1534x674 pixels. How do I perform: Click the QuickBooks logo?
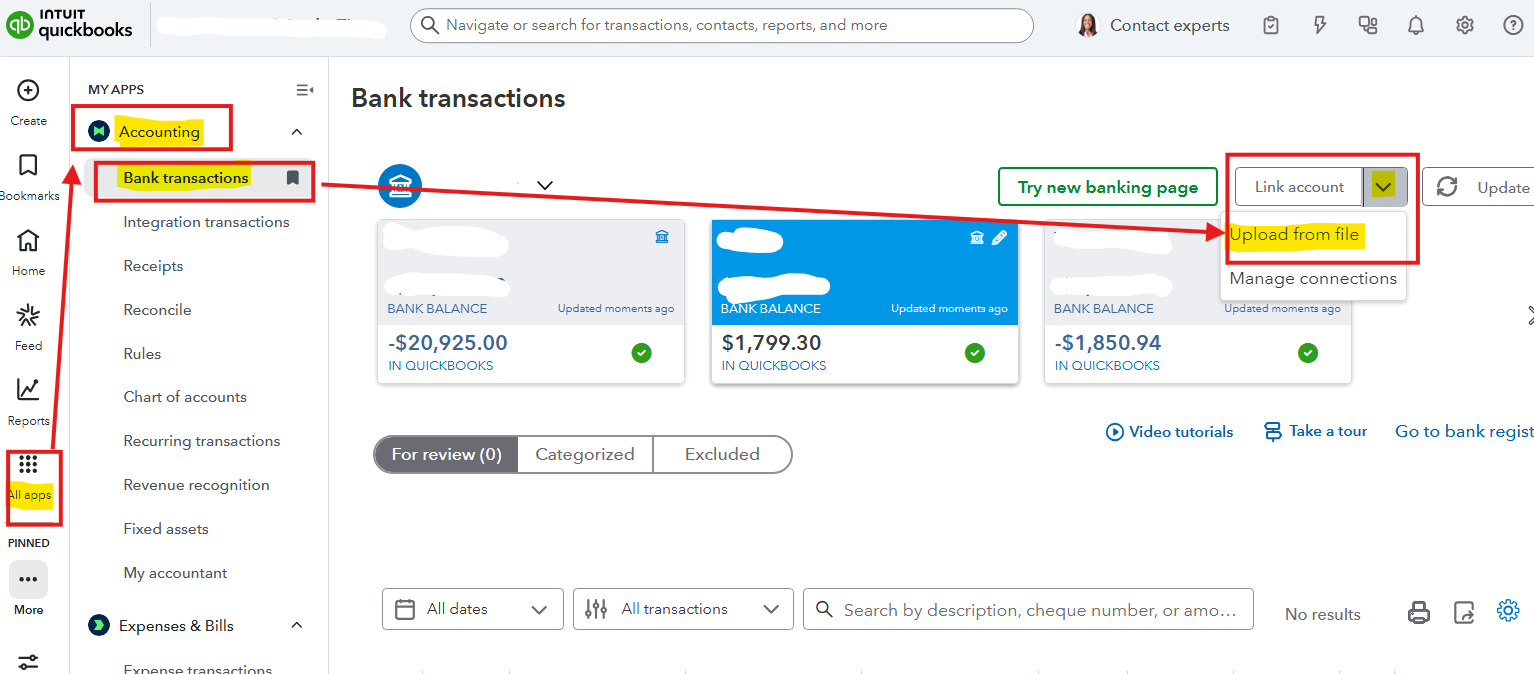pos(69,25)
